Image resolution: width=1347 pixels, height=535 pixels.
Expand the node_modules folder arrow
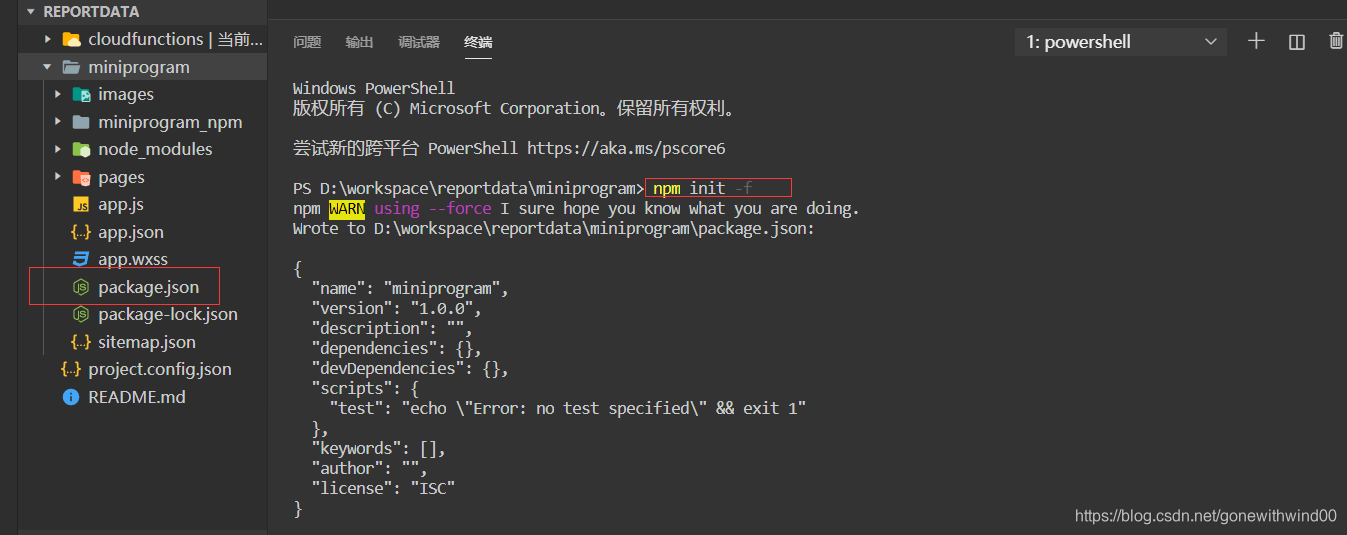click(58, 149)
